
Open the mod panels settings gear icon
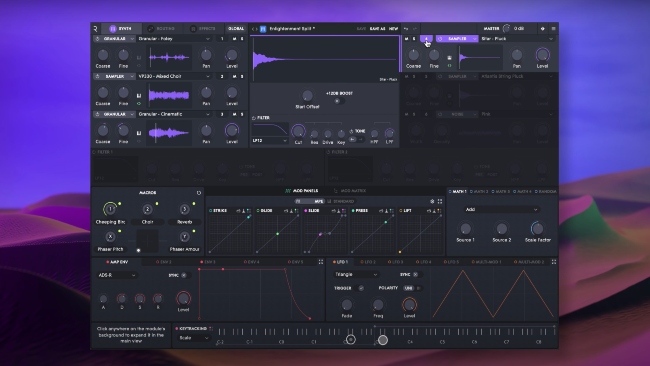coord(432,201)
